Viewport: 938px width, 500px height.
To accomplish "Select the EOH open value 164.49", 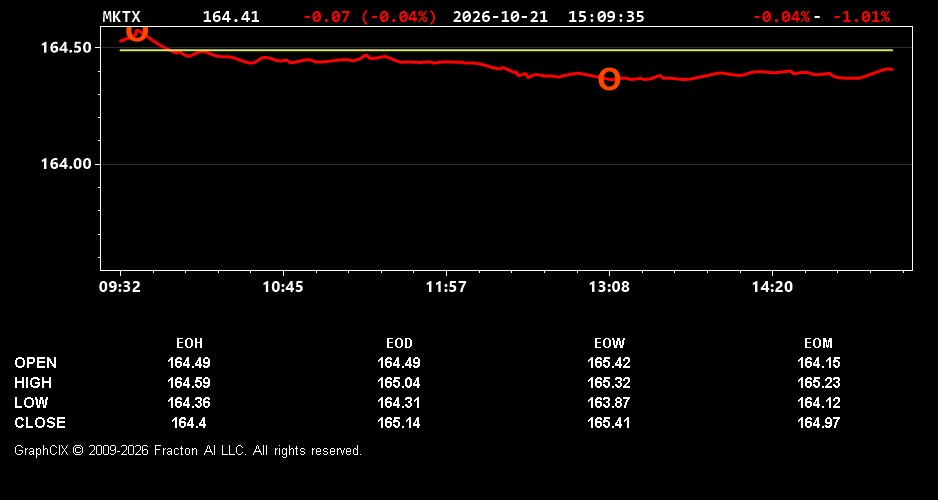I will click(x=189, y=363).
